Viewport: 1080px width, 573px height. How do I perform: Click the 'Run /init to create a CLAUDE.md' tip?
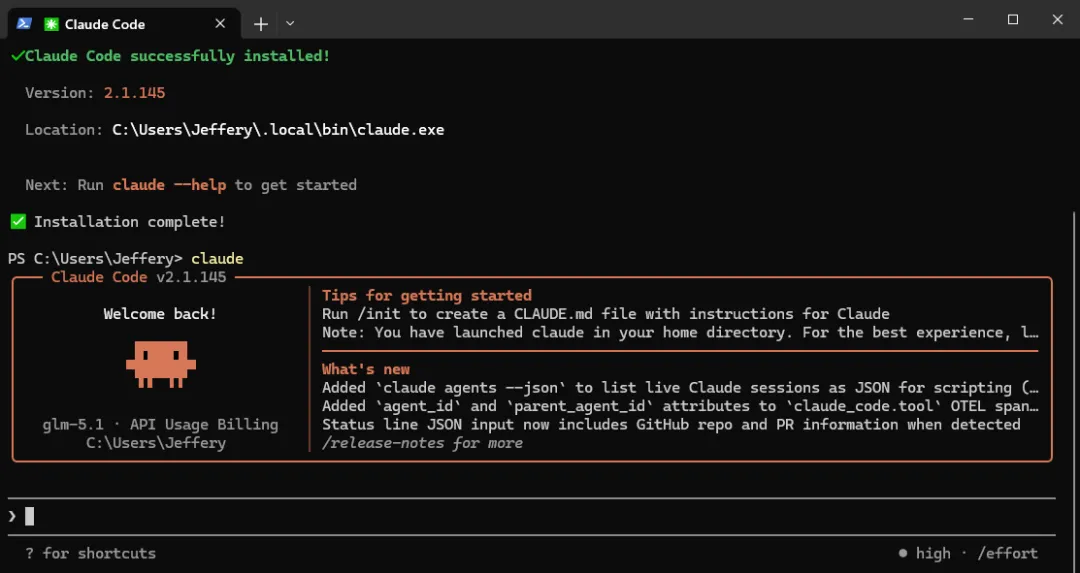(x=605, y=314)
